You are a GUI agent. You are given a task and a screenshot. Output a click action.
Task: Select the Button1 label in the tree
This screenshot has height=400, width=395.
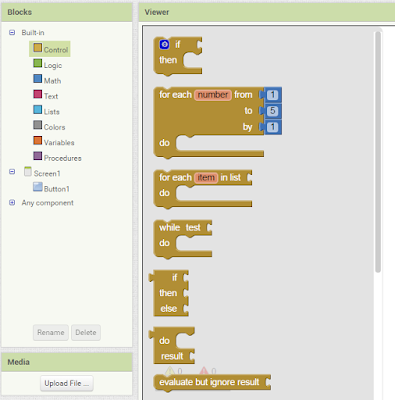coord(57,189)
